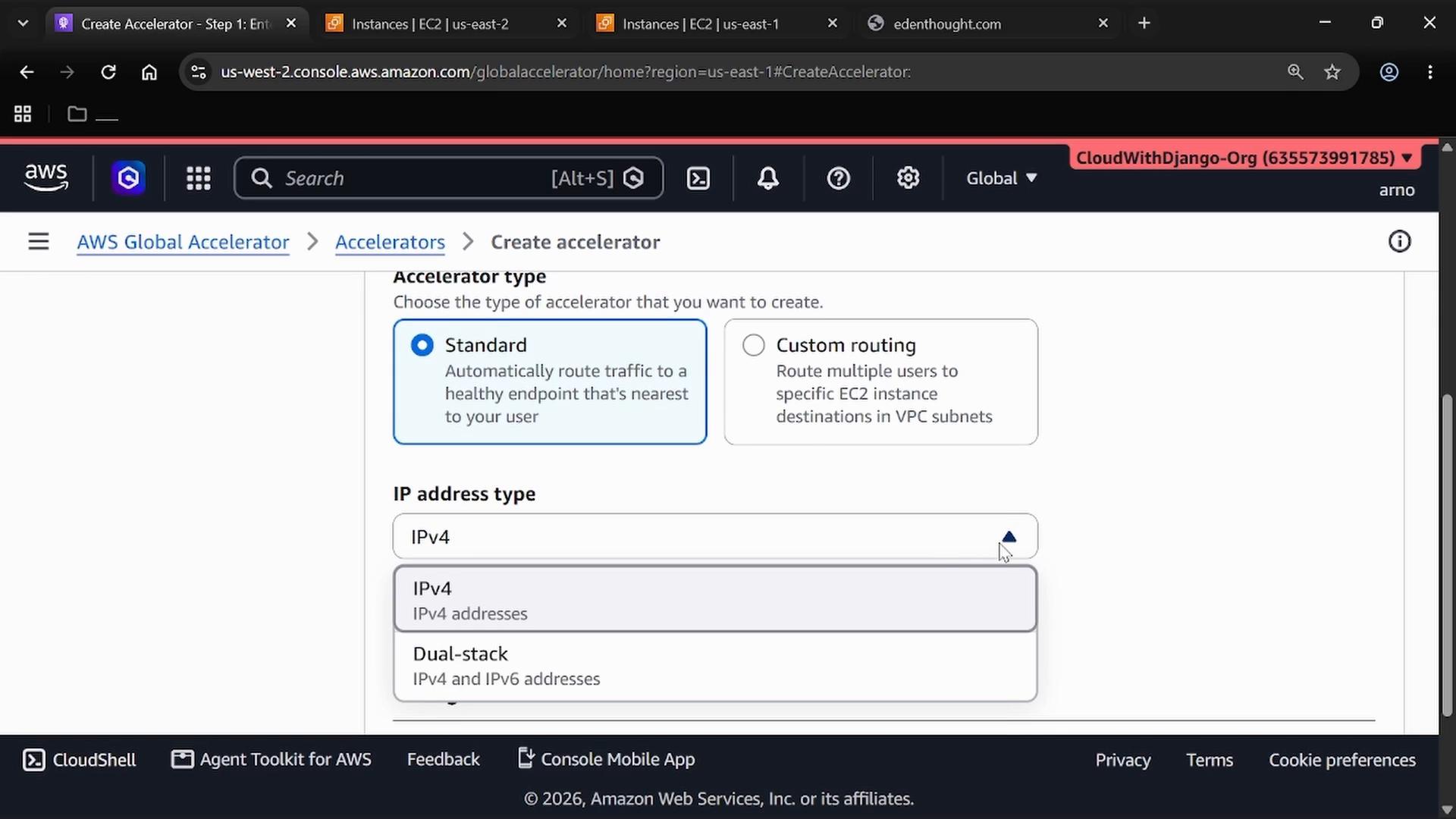Open a new browser tab

click(1144, 24)
